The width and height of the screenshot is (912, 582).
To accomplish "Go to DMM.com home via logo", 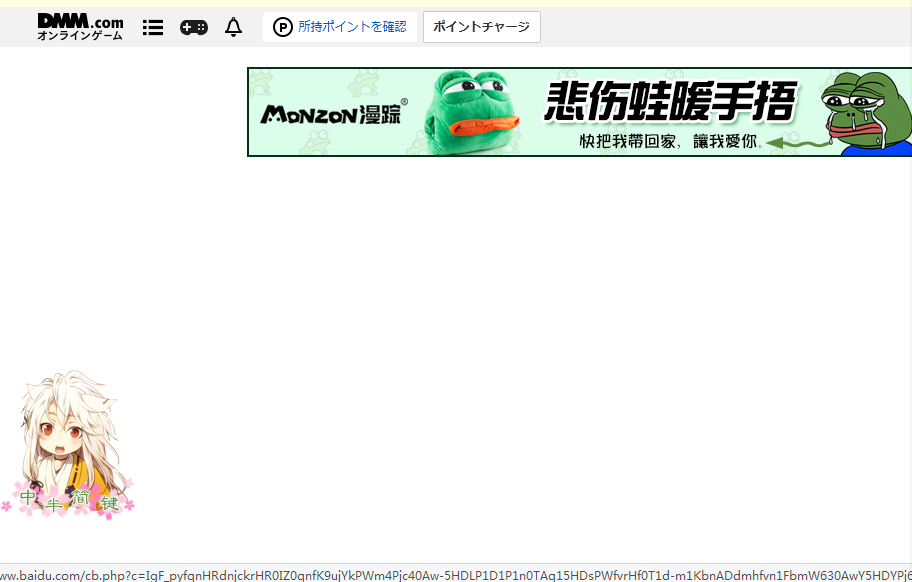I will click(80, 21).
